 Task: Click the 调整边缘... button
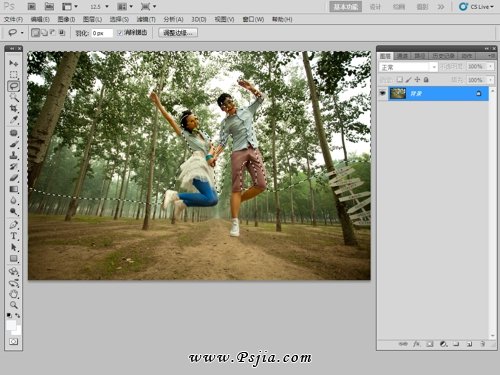click(x=178, y=33)
